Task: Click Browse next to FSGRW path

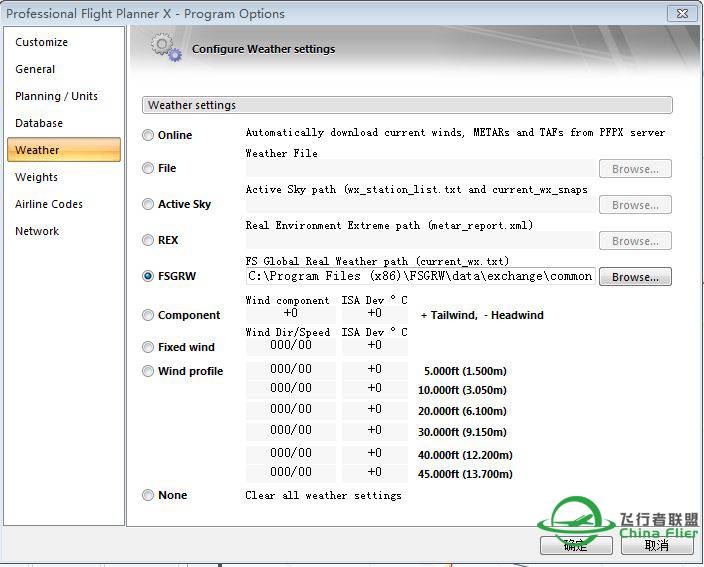Action: pyautogui.click(x=635, y=277)
